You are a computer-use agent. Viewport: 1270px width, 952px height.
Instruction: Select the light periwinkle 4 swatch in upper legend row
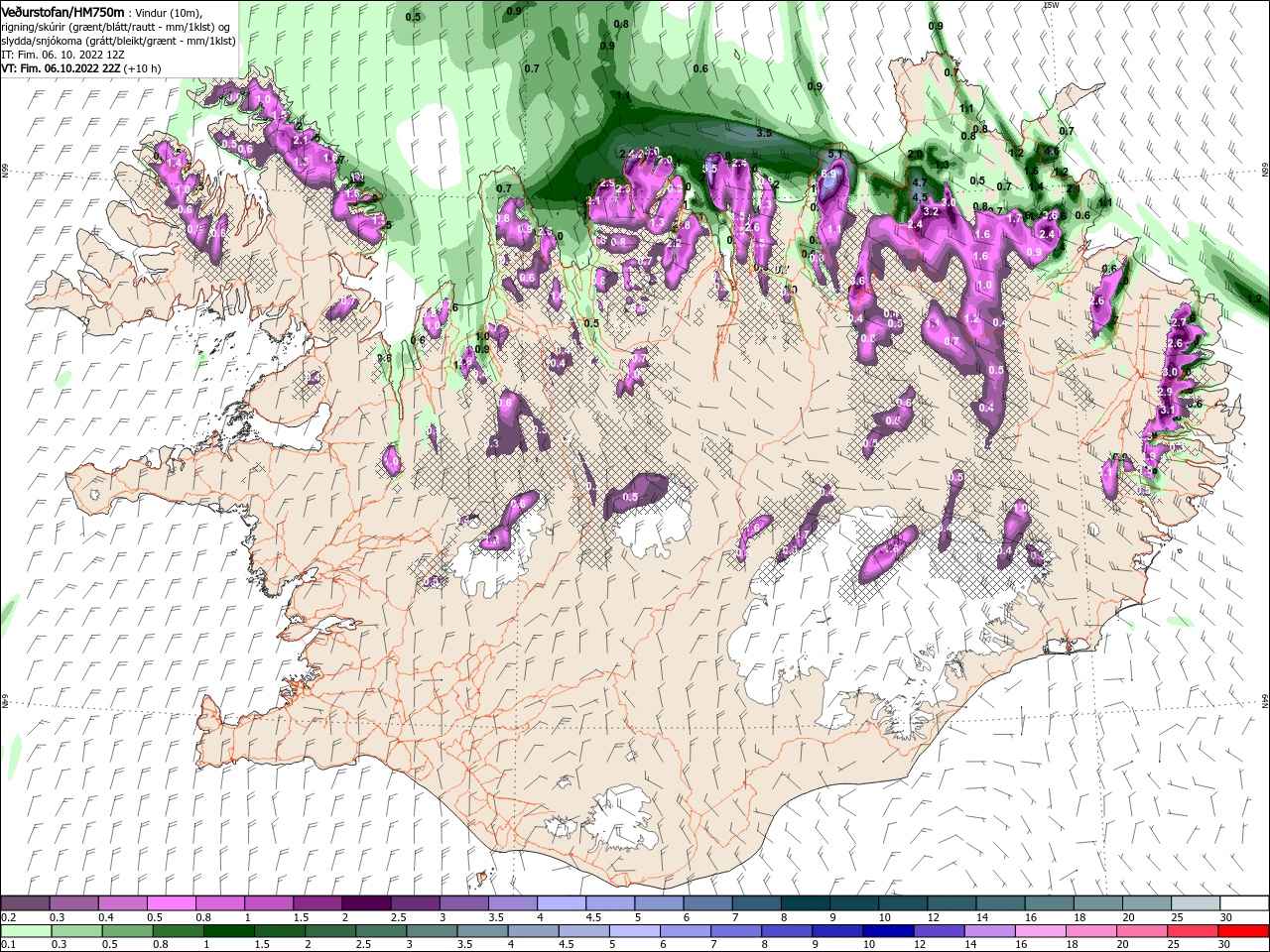coord(560,903)
